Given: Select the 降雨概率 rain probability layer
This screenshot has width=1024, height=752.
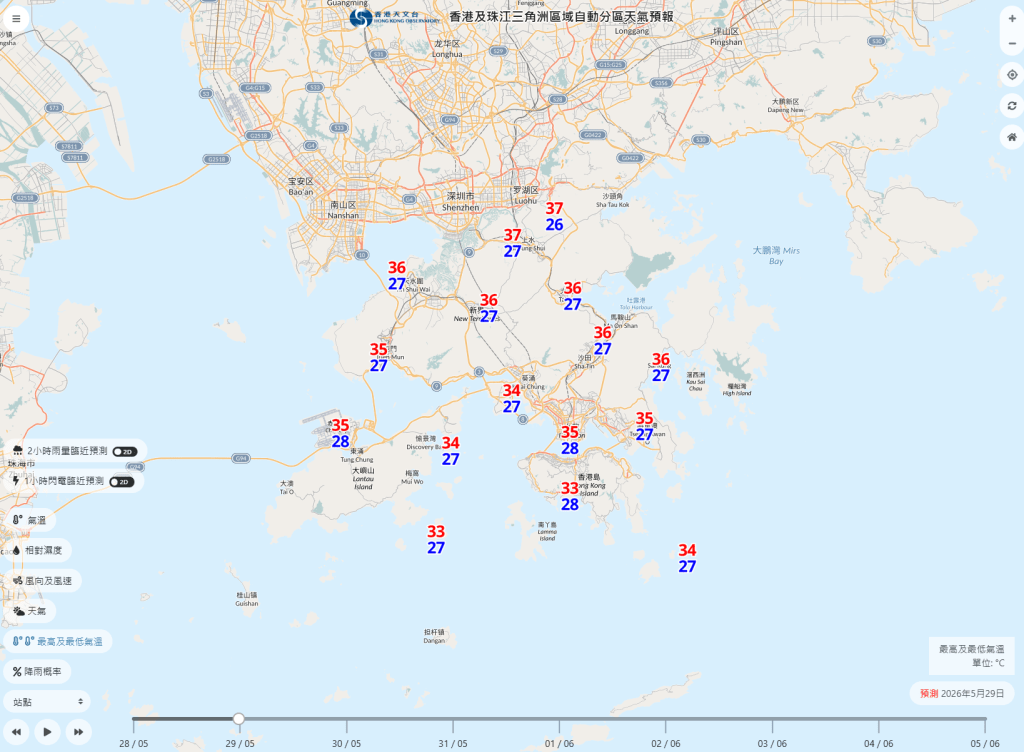Looking at the screenshot, I should 37,672.
